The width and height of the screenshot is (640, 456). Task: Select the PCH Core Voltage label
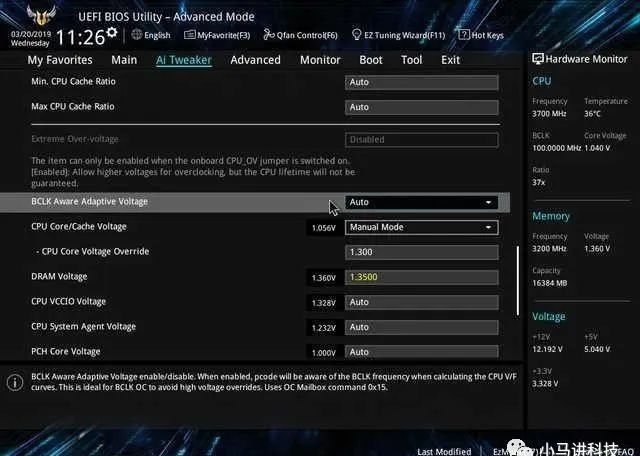(65, 351)
